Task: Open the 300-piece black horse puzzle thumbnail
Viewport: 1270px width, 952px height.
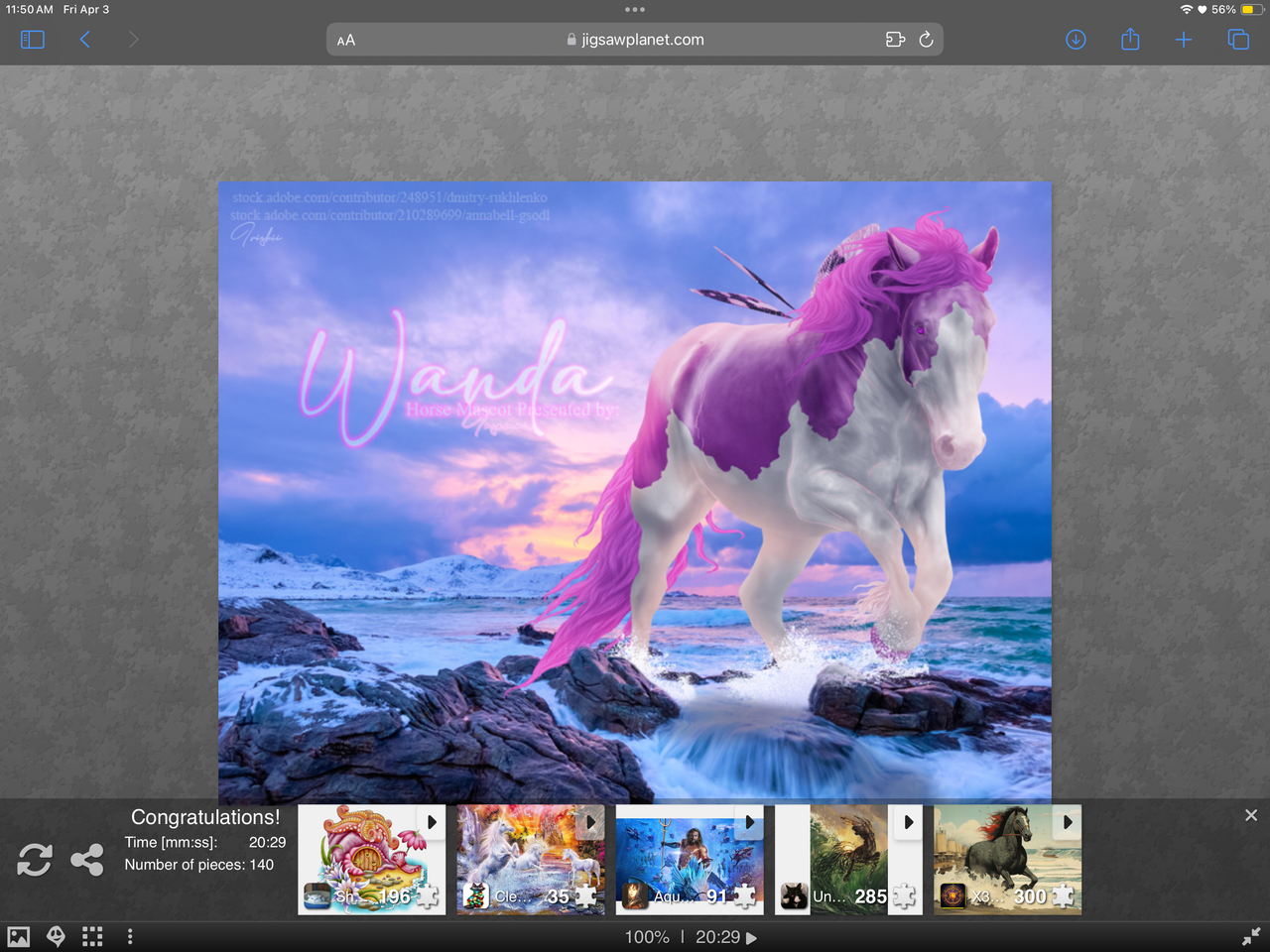Action: tap(1007, 859)
